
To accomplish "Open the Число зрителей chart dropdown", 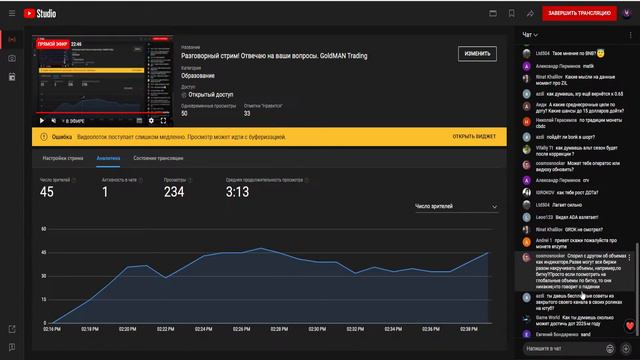I will point(456,207).
